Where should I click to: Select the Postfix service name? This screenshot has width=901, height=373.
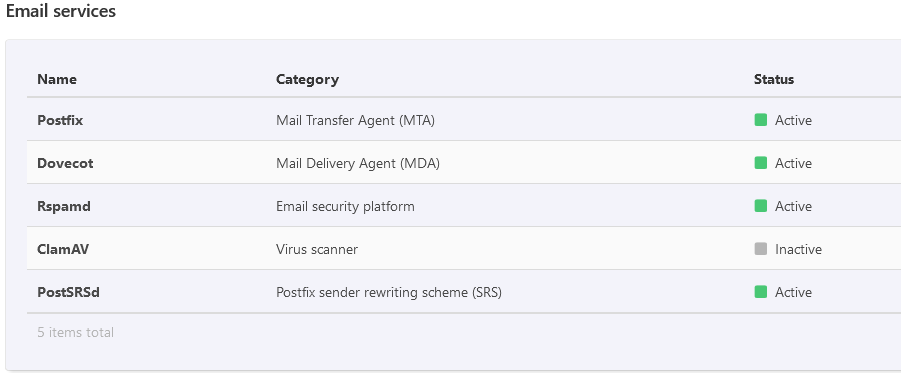60,120
